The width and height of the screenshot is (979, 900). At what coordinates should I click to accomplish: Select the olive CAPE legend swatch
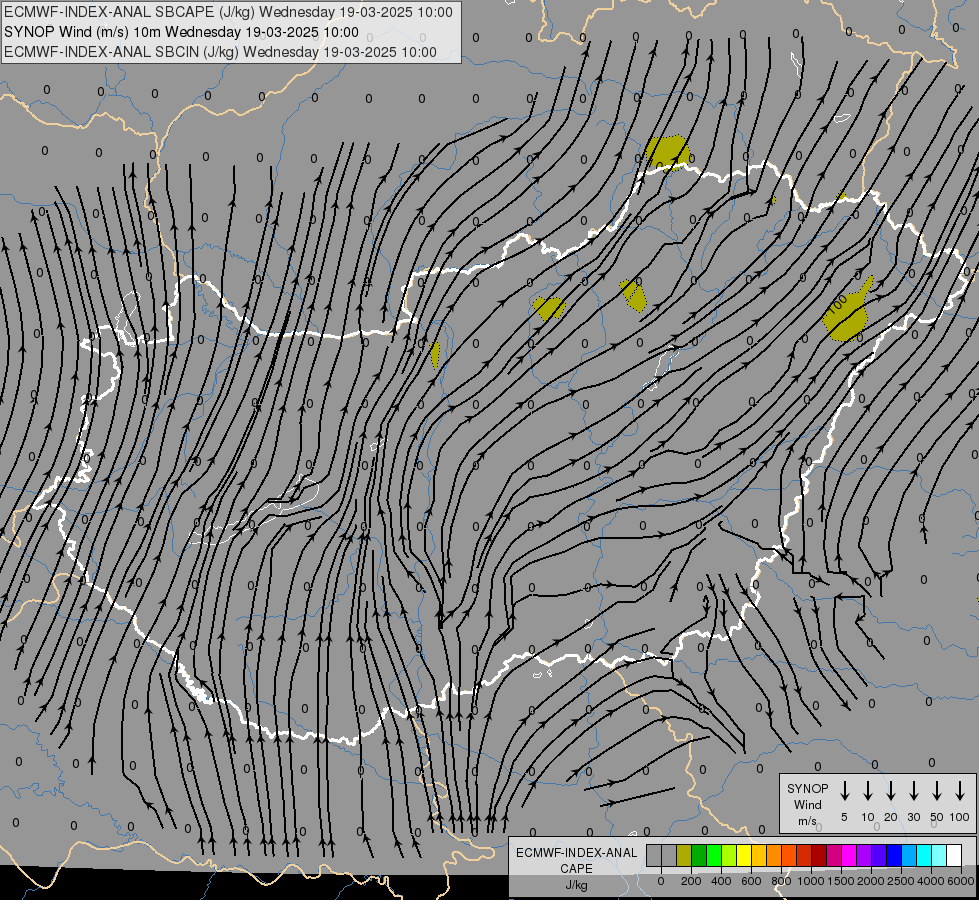684,855
